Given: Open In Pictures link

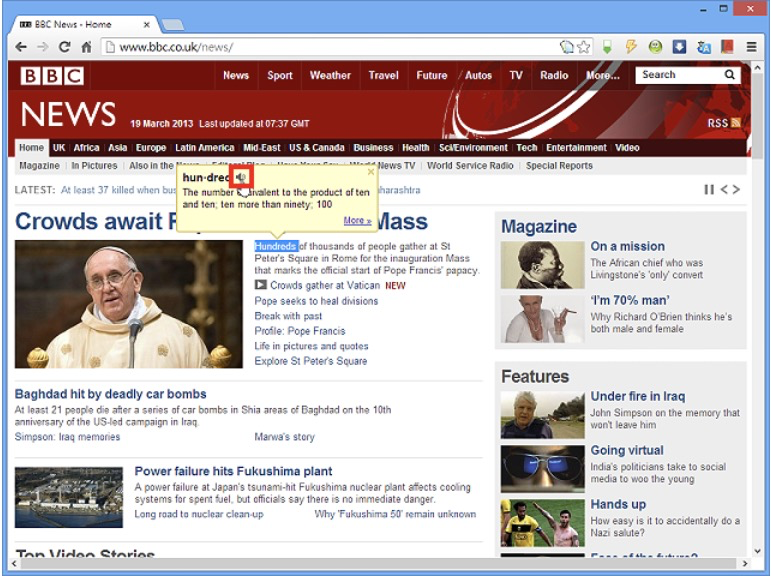Looking at the screenshot, I should [95, 166].
